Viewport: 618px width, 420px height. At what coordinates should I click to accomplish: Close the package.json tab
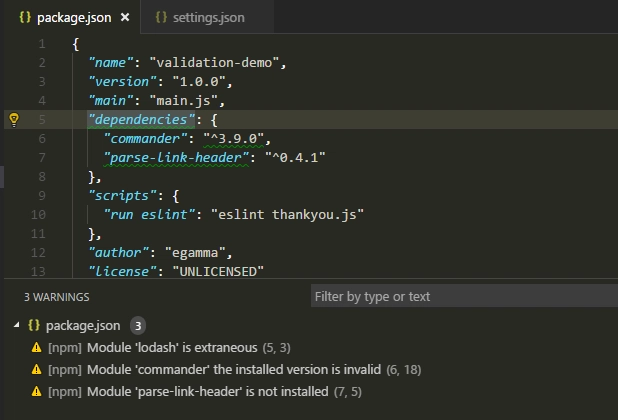125,17
